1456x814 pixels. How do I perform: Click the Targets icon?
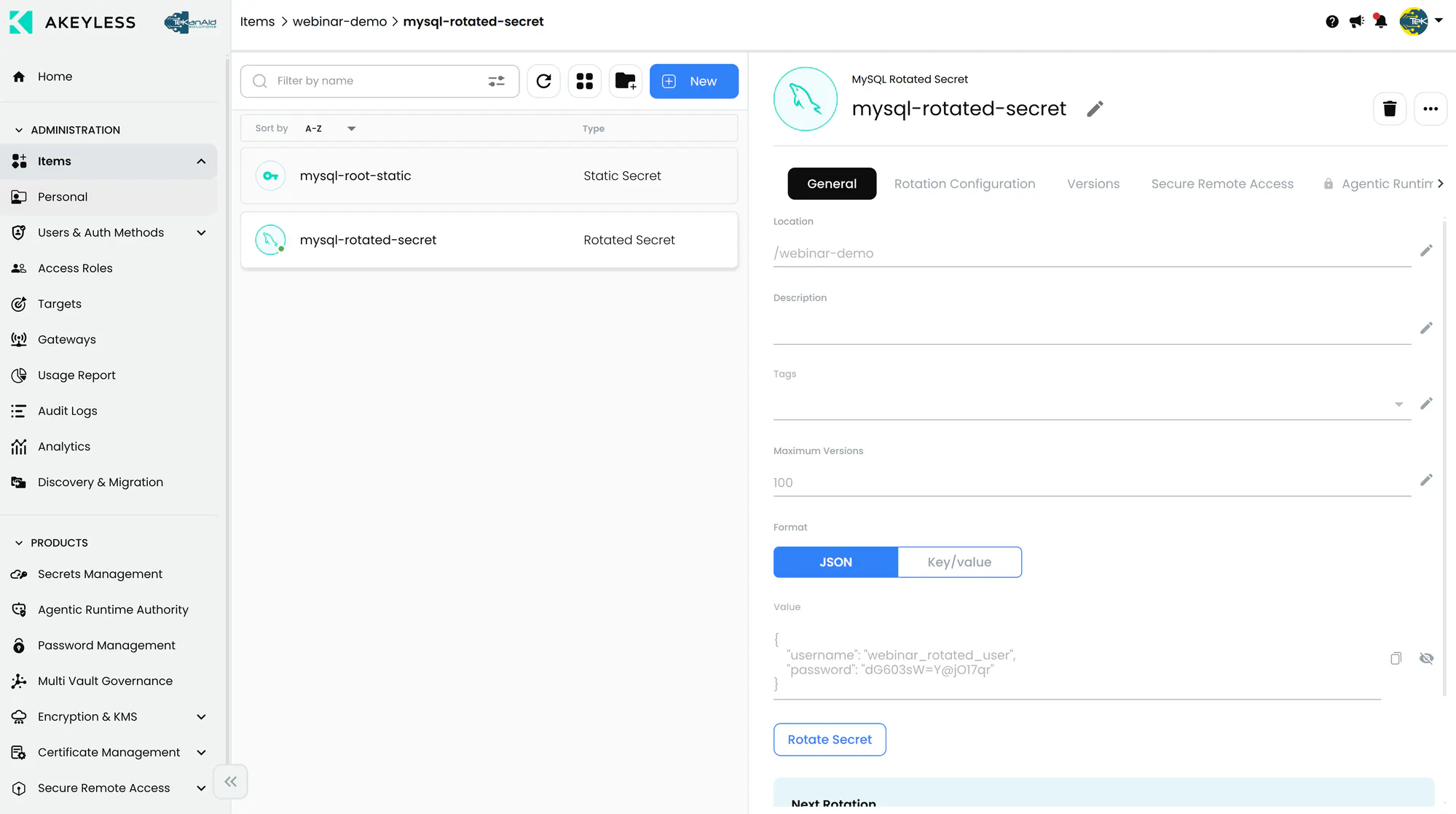pos(19,304)
